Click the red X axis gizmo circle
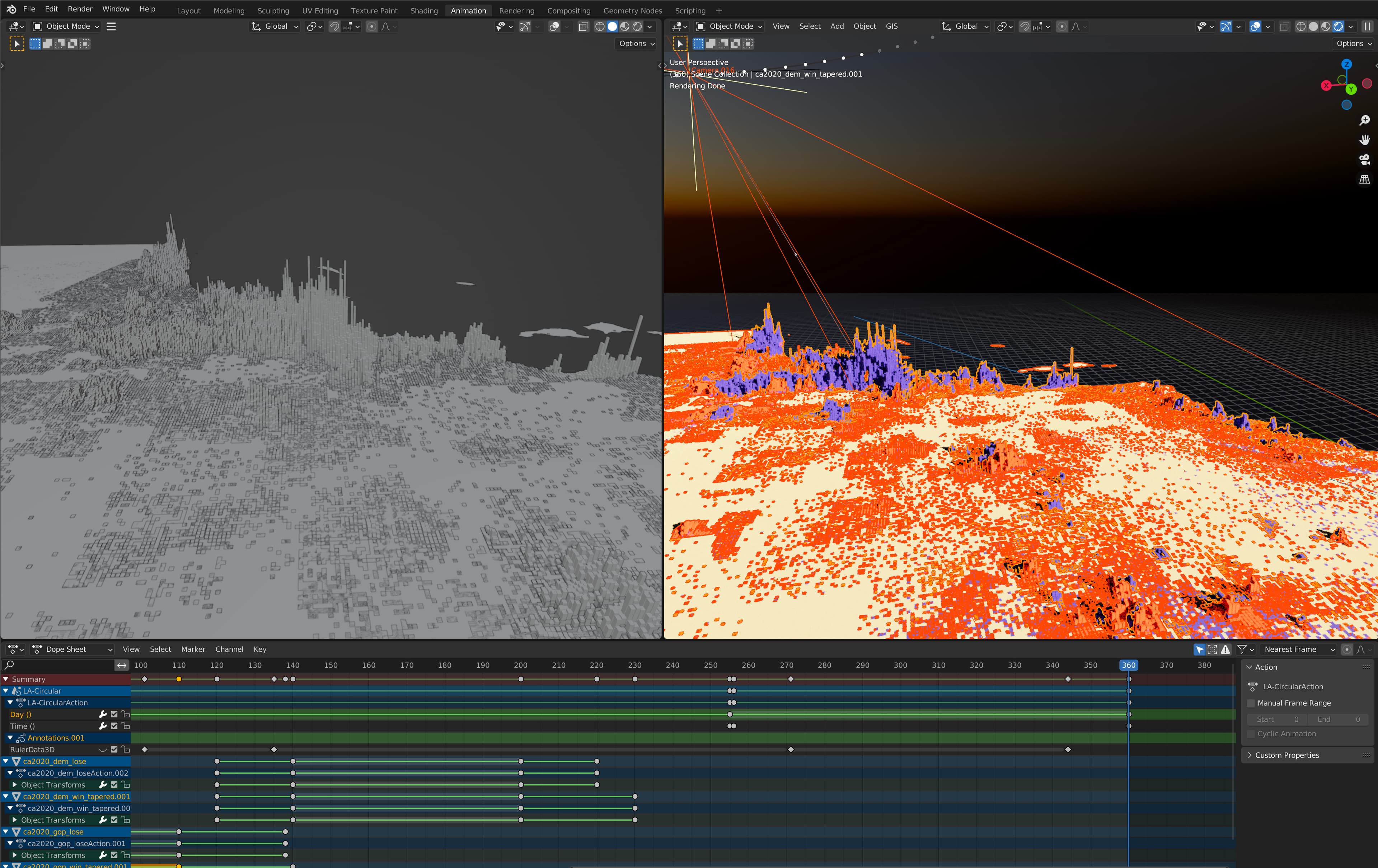Image resolution: width=1378 pixels, height=868 pixels. [1326, 85]
